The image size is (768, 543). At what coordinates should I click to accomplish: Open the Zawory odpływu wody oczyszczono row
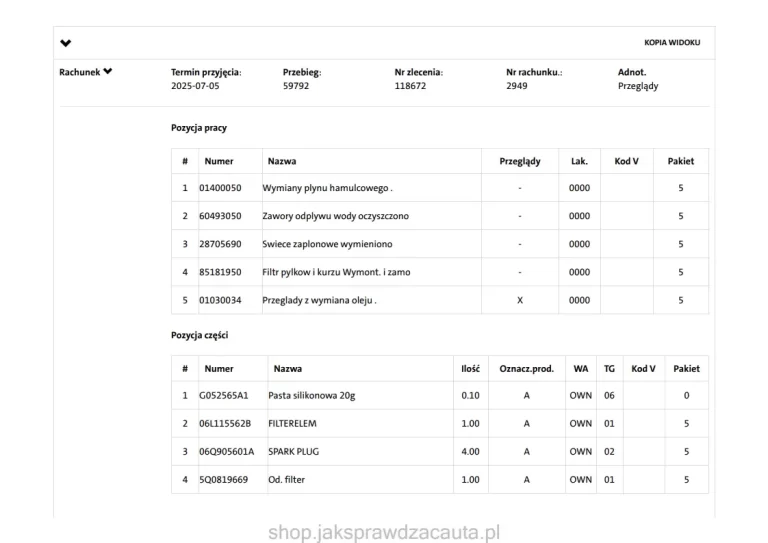coord(335,216)
